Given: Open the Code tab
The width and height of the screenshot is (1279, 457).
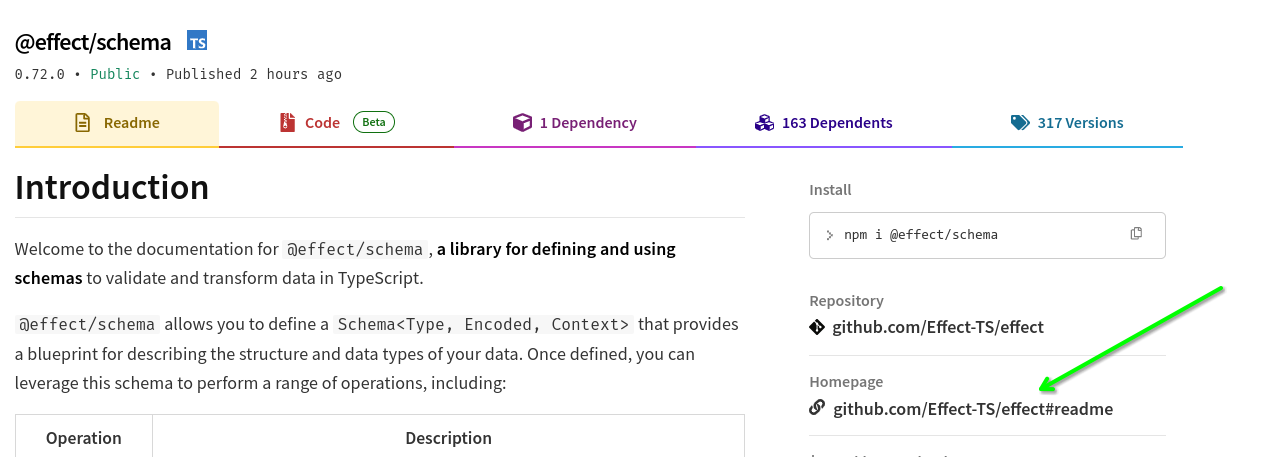Looking at the screenshot, I should (x=322, y=123).
